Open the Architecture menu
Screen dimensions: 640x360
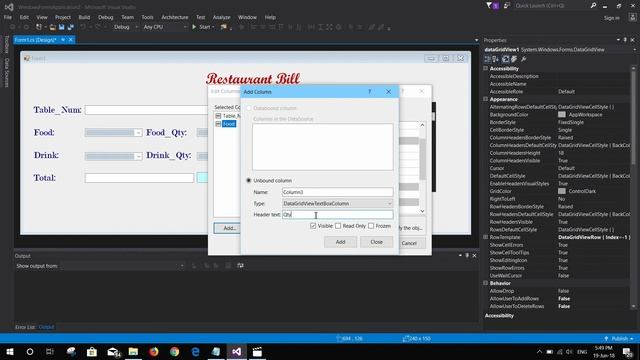tap(175, 17)
